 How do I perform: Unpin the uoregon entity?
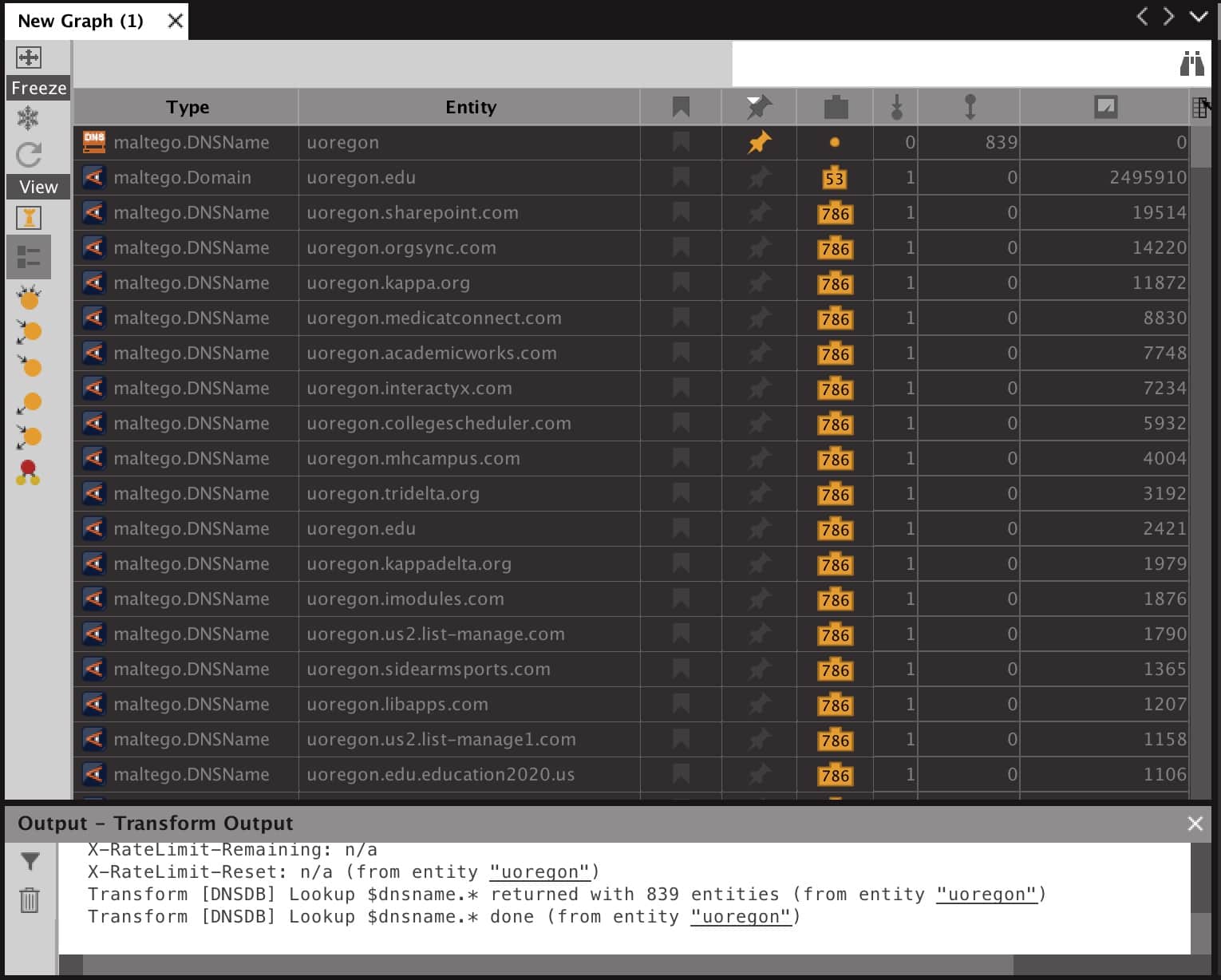[759, 142]
